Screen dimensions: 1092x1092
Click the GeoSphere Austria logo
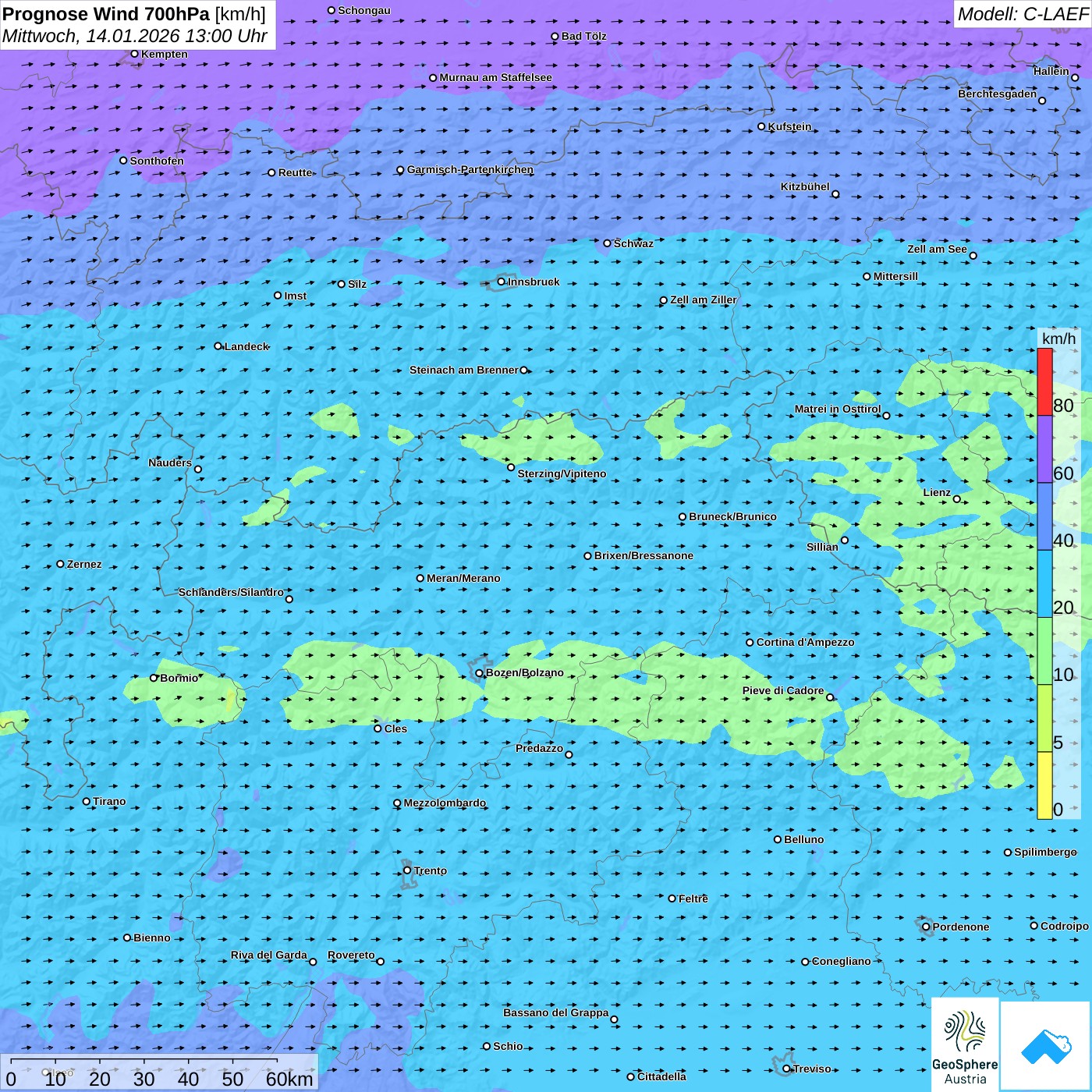[x=965, y=1045]
